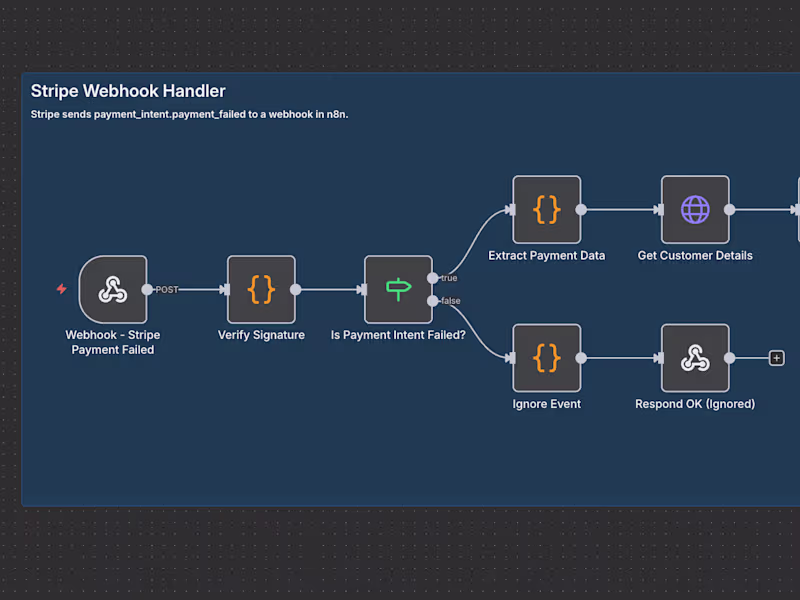Open the globe icon on Get Customer Details
The height and width of the screenshot is (600, 800).
[695, 209]
